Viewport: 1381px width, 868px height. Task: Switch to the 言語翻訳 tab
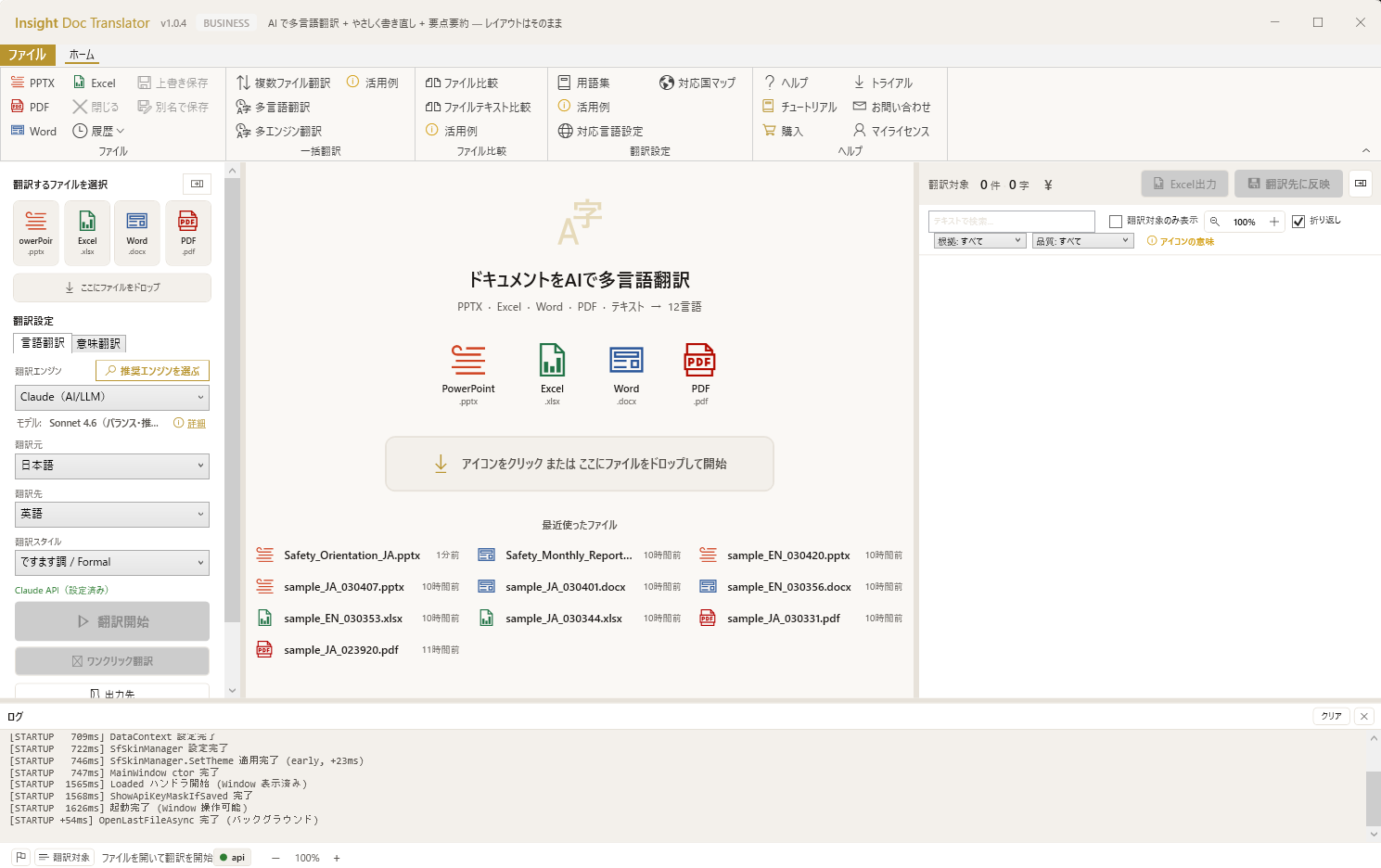point(43,343)
